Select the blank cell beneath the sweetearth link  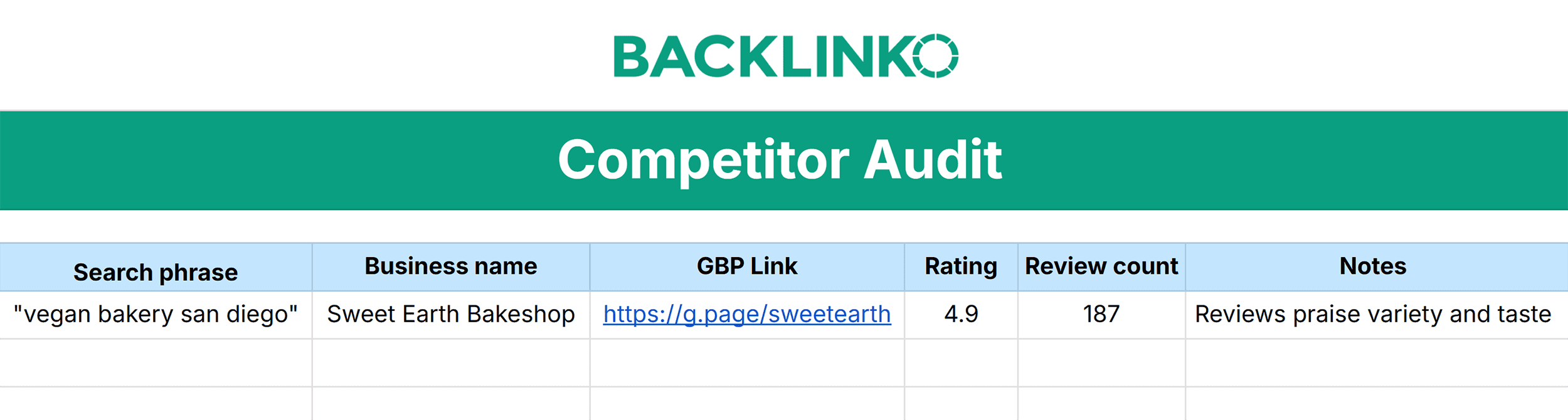click(747, 363)
